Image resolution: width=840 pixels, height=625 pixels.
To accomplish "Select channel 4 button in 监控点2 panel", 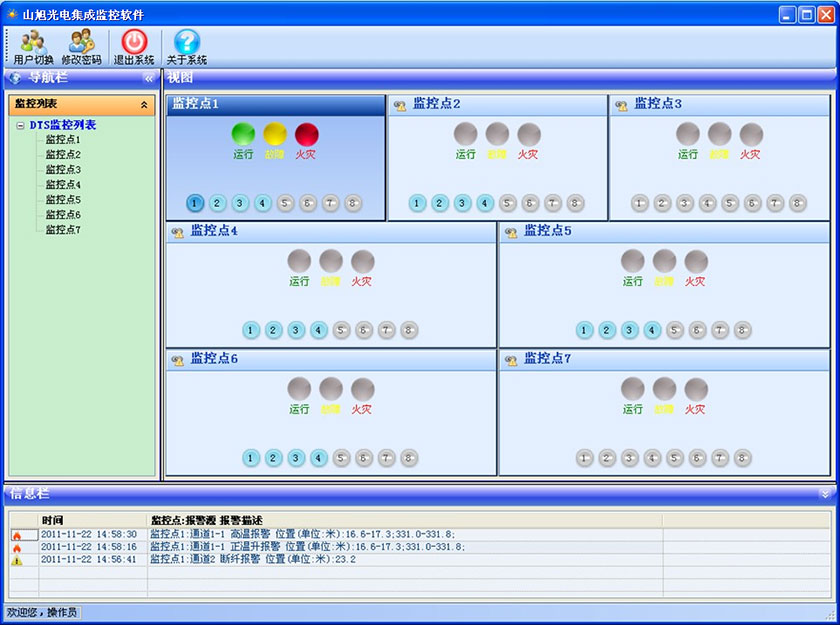I will (485, 203).
